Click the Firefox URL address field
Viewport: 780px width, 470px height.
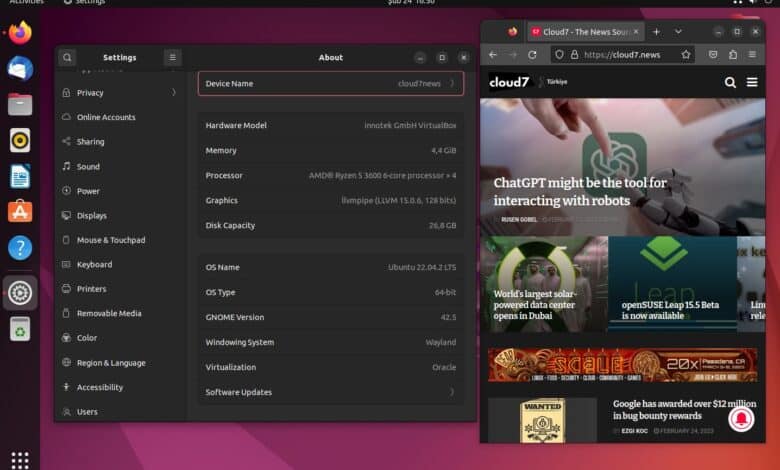click(x=623, y=55)
